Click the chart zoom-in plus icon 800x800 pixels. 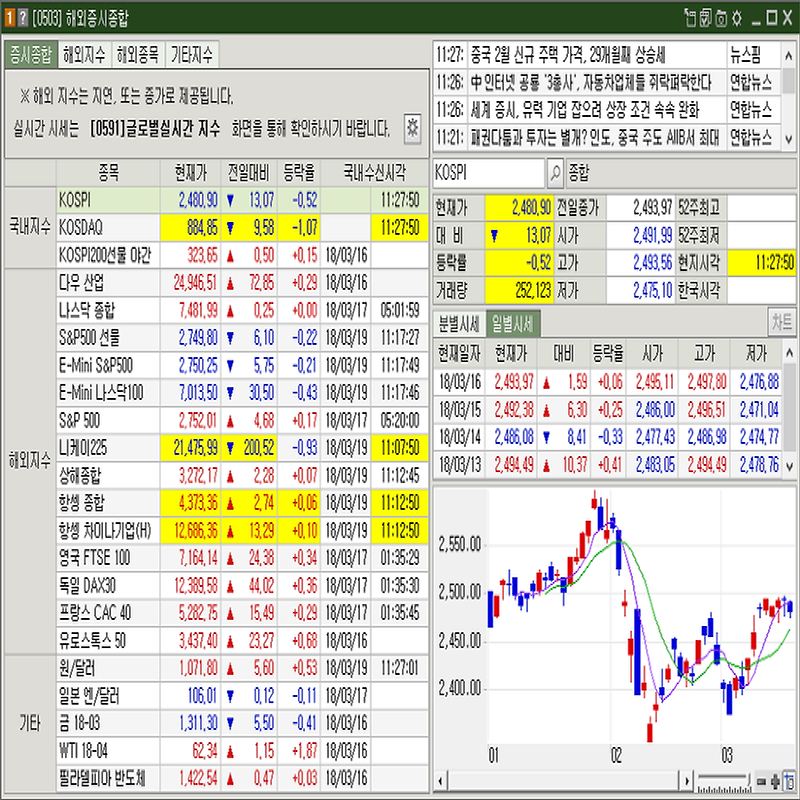[x=775, y=780]
